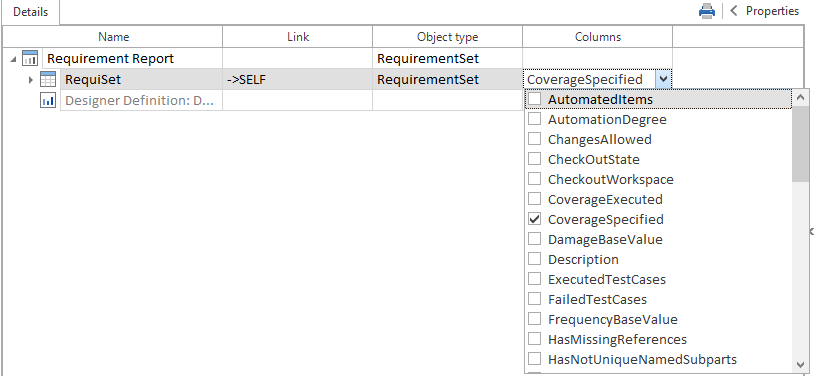Collapse the Requirement Report tree node

pos(13,59)
